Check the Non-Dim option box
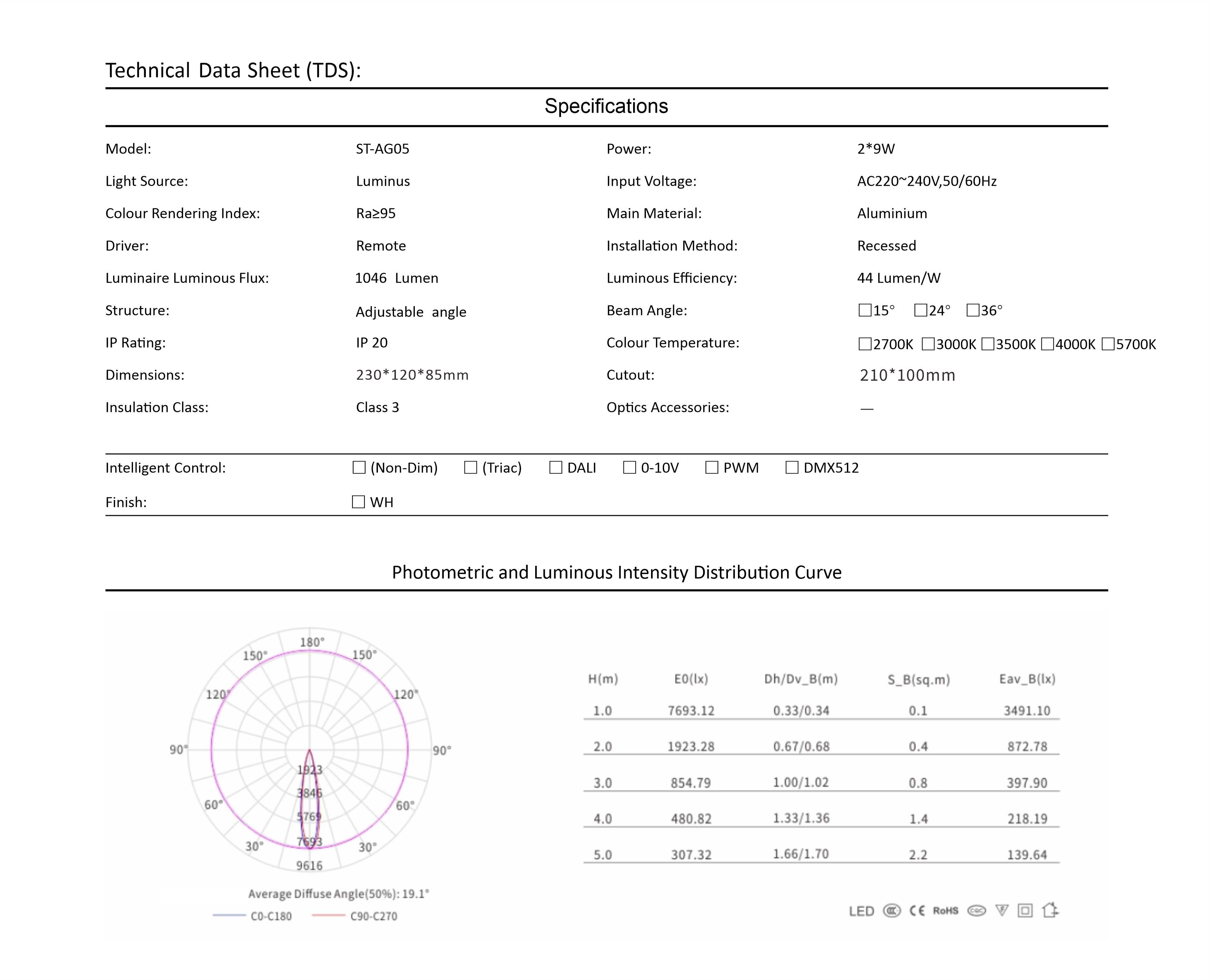Screen dimensions: 1210x980 [359, 468]
